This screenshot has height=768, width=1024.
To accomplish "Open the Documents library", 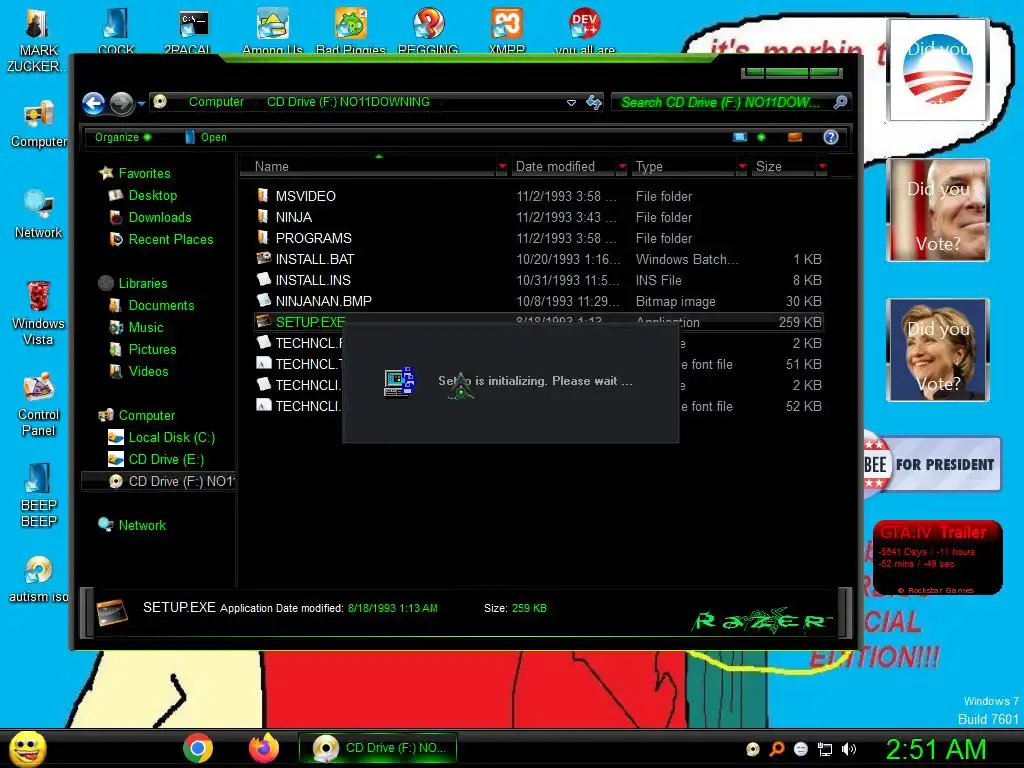I will click(161, 305).
